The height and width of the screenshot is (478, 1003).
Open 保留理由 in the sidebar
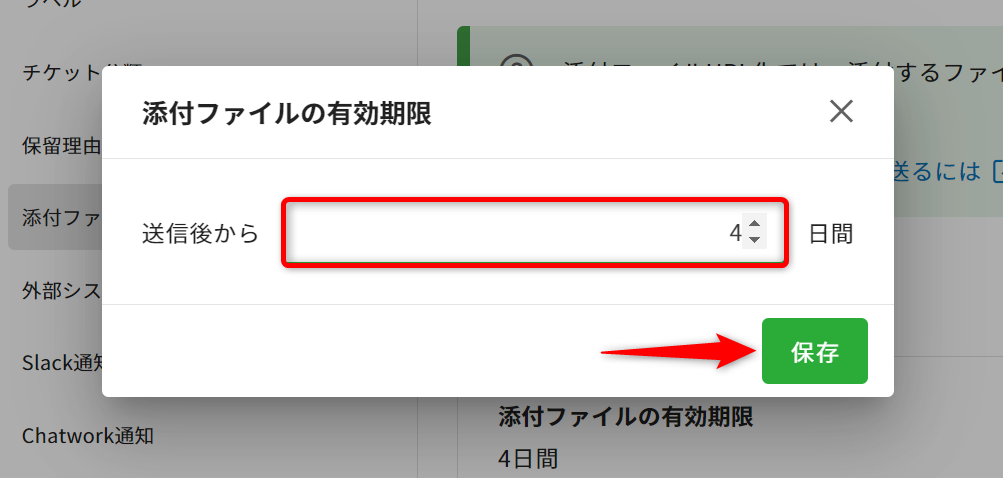click(61, 145)
